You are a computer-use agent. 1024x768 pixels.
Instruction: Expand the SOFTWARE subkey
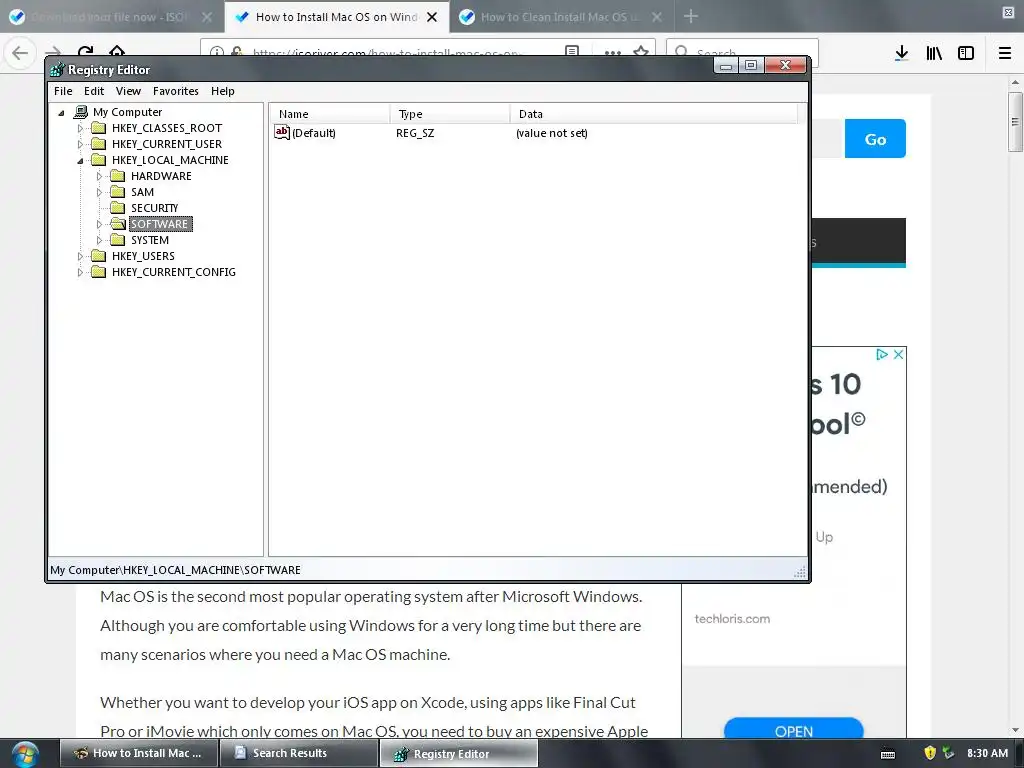point(99,225)
